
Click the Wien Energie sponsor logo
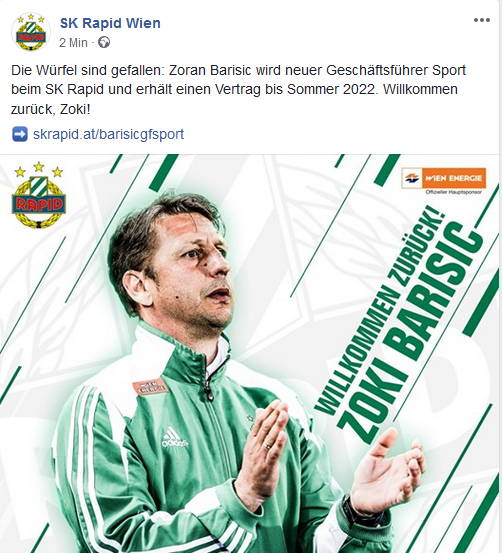[444, 178]
